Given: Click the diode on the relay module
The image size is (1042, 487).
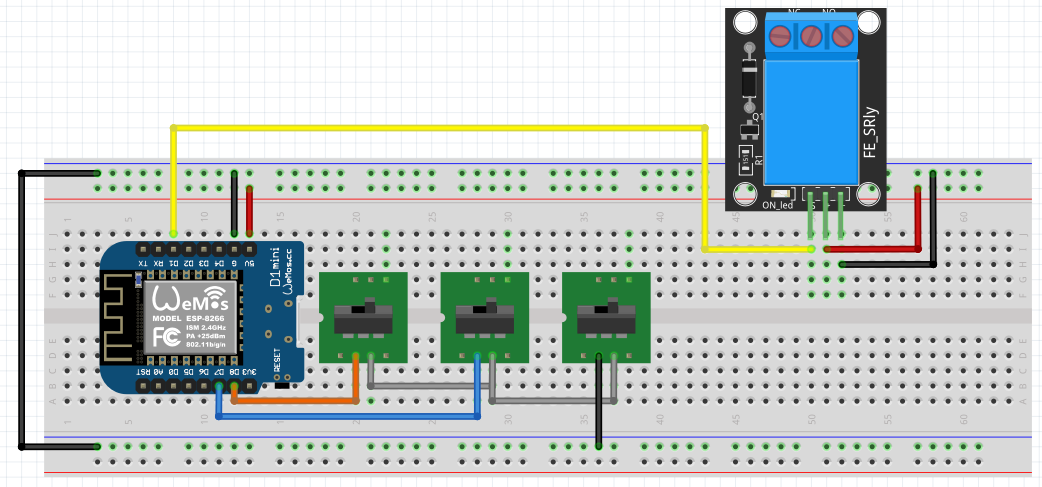Looking at the screenshot, I should (750, 78).
